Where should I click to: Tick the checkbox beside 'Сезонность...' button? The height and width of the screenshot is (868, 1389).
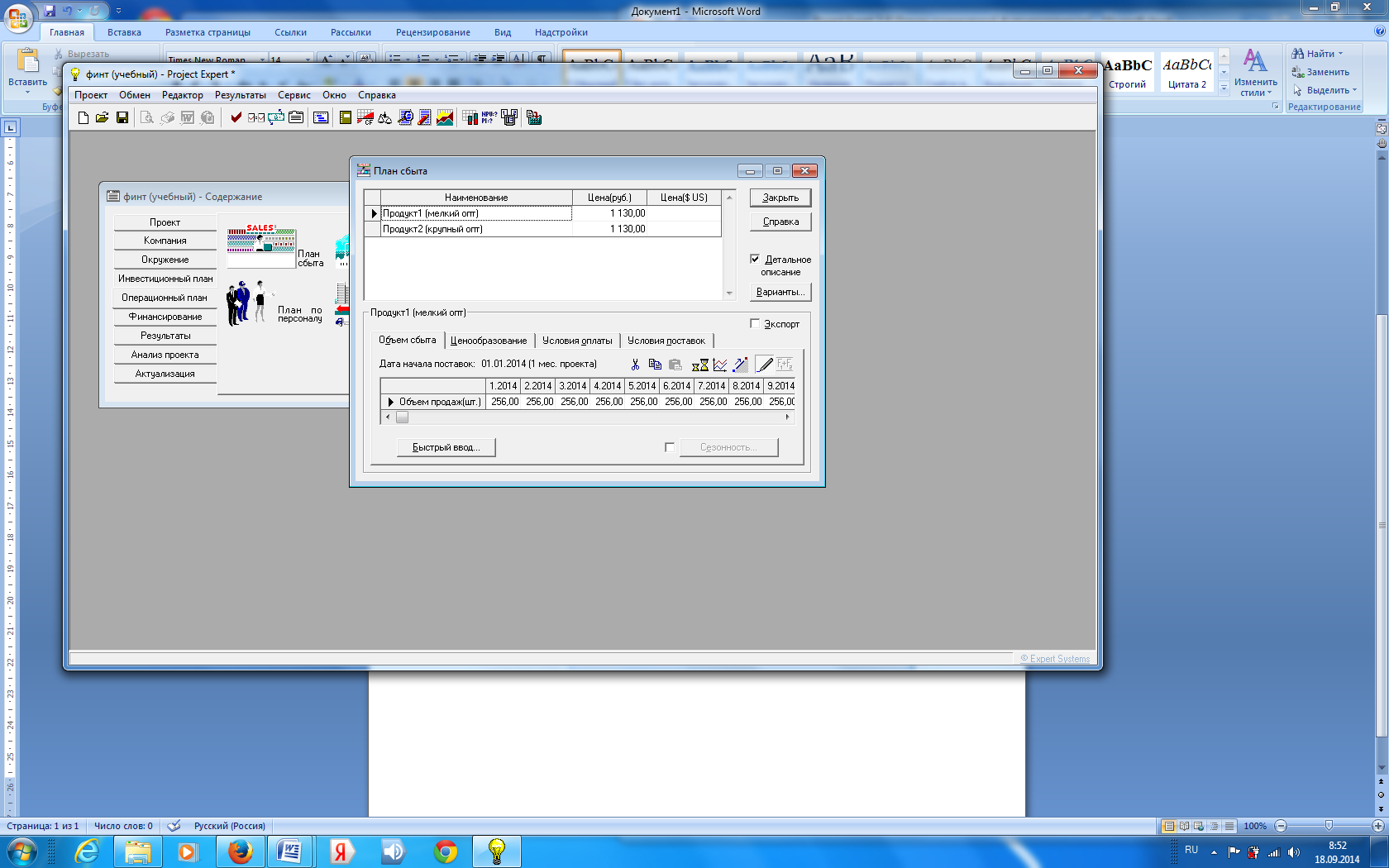(670, 447)
